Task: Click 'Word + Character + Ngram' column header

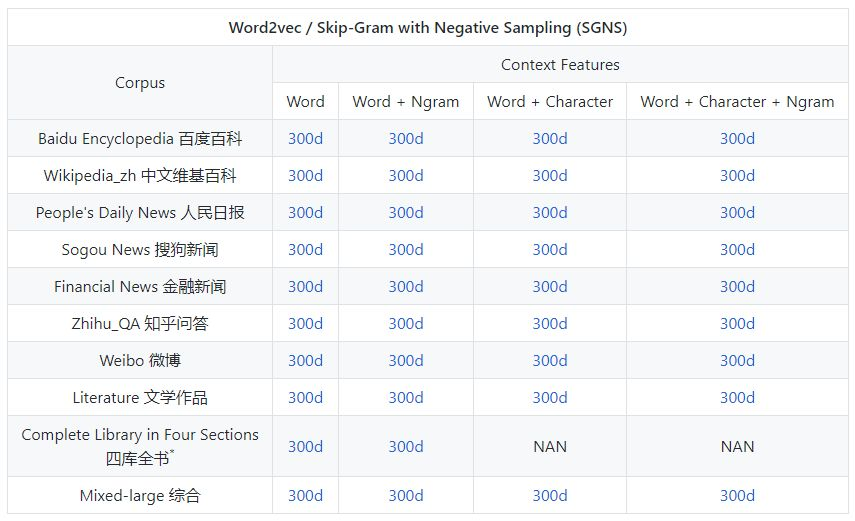Action: tap(737, 101)
